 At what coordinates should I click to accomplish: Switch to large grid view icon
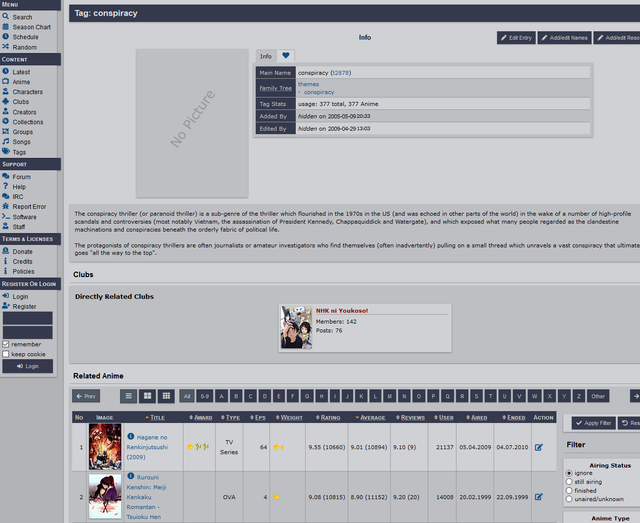(x=147, y=396)
